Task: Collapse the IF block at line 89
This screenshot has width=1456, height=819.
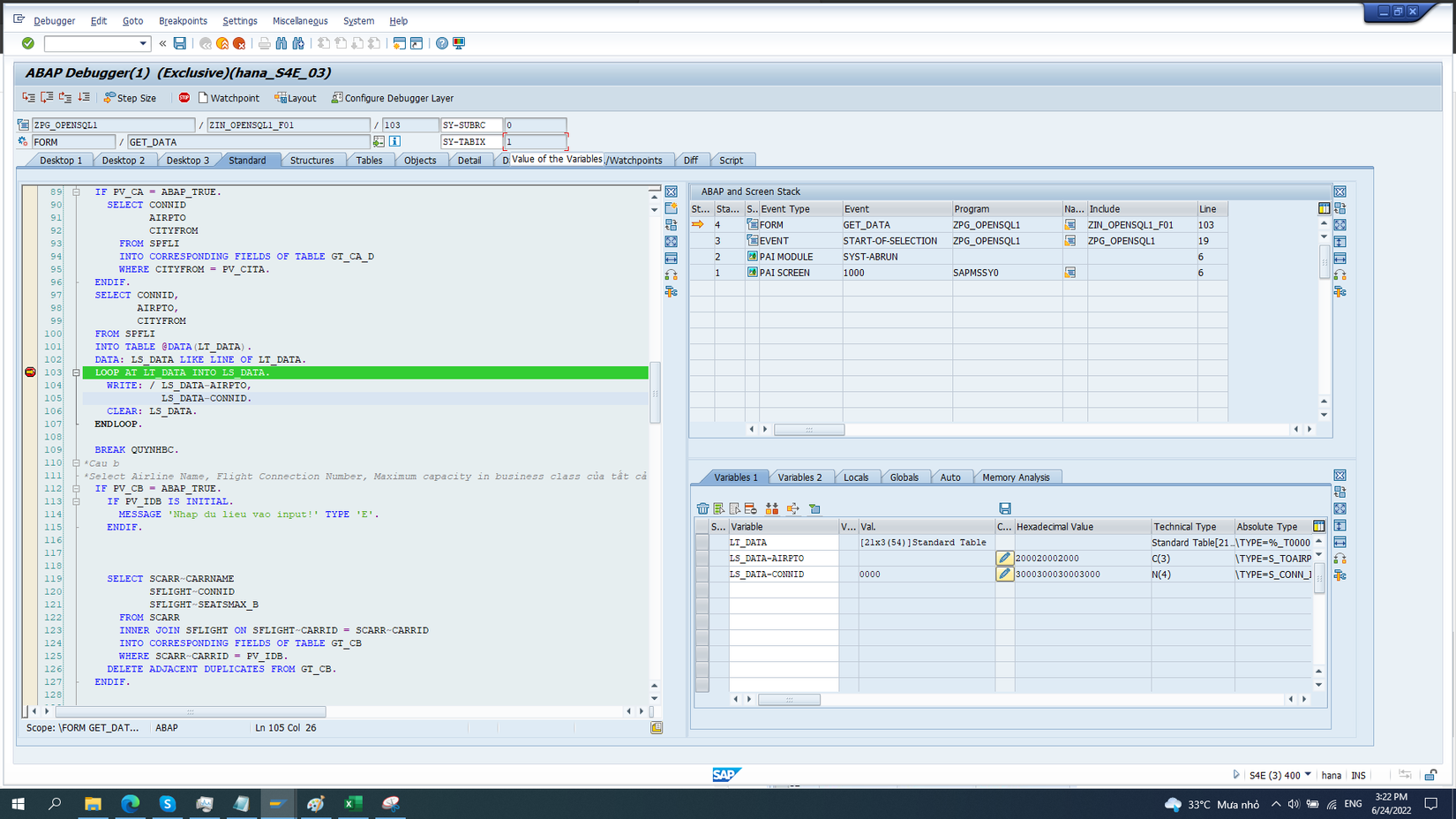Action: pos(76,192)
